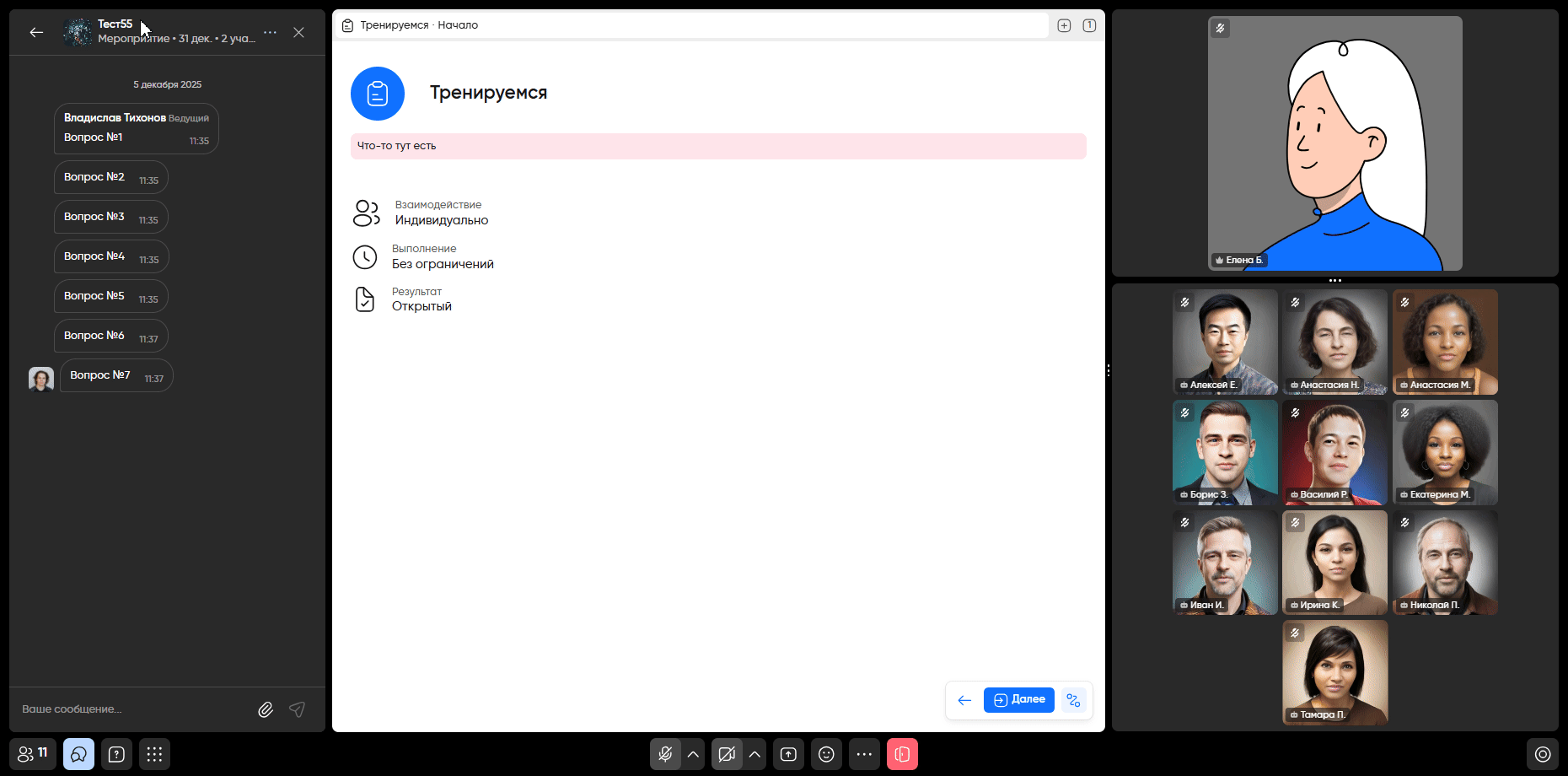Expand camera options chevron
This screenshot has width=1568, height=776.
754,754
